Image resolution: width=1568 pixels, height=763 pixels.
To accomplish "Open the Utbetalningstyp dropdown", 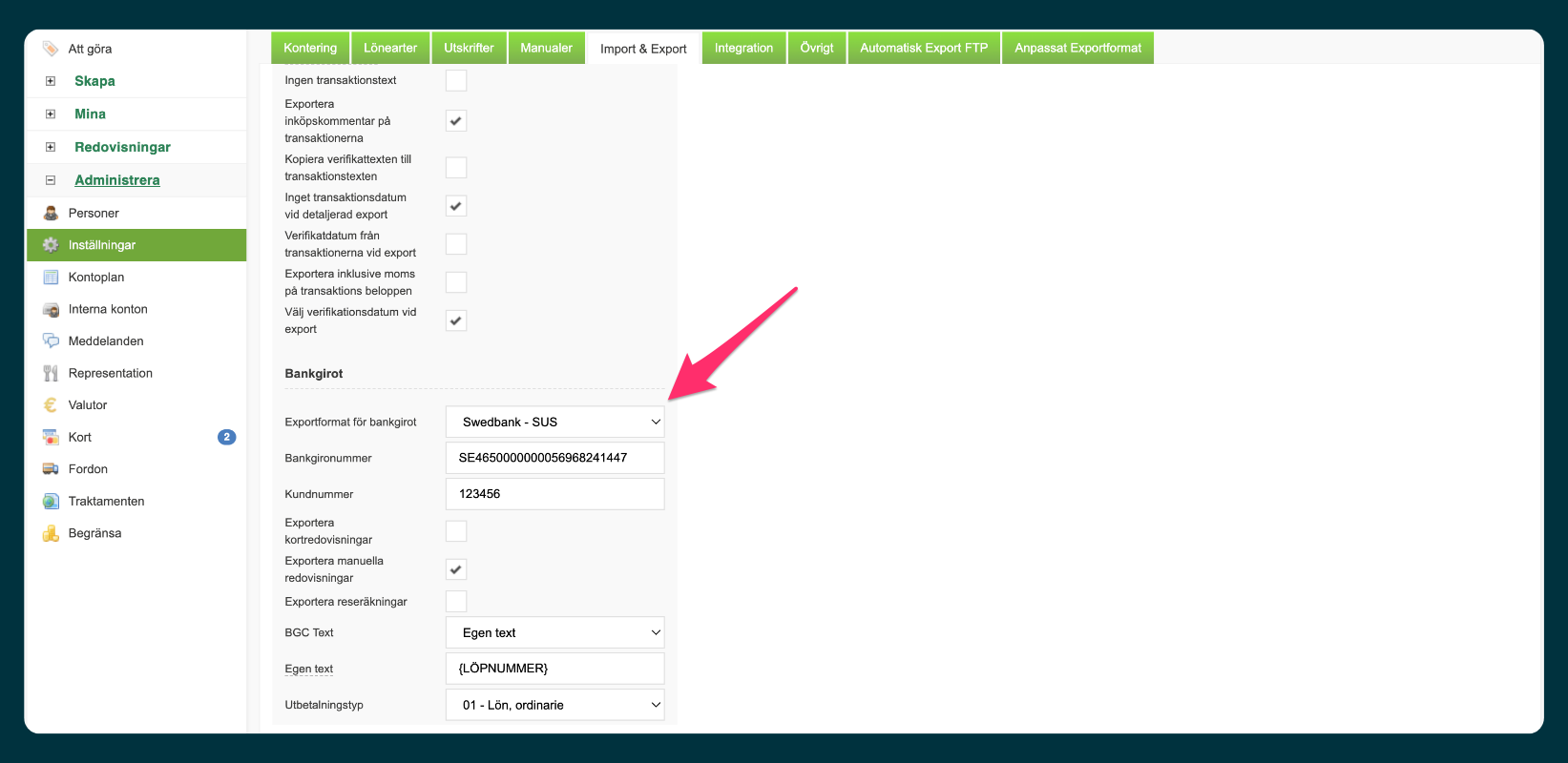I will click(554, 705).
